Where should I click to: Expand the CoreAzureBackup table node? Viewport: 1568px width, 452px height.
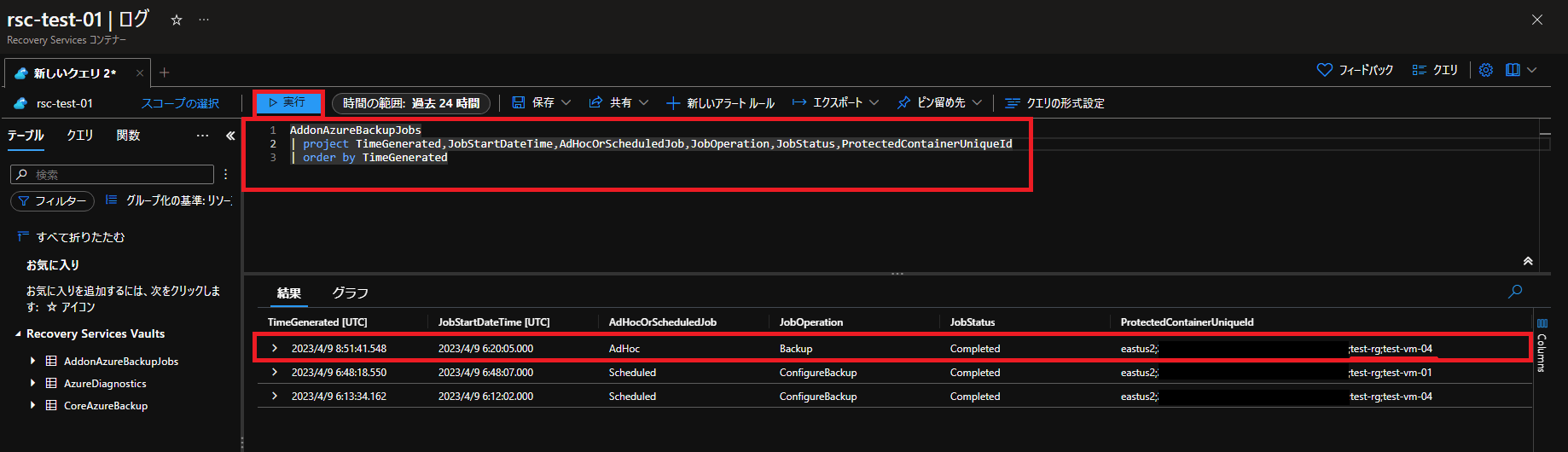tap(33, 405)
